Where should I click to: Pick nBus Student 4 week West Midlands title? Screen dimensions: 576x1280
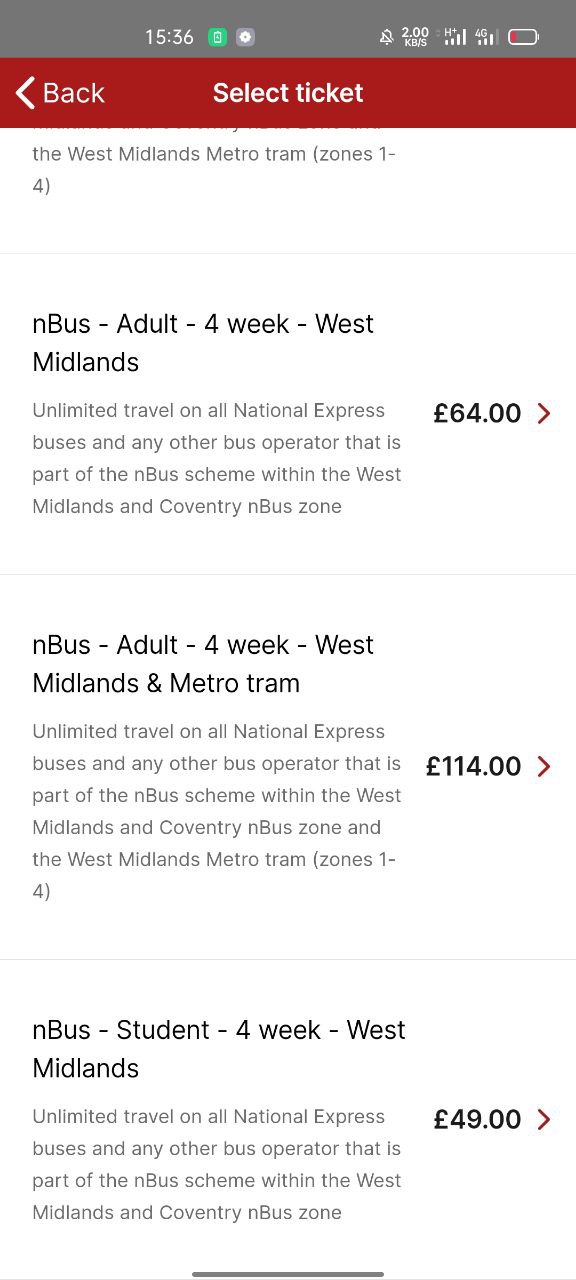click(219, 1049)
